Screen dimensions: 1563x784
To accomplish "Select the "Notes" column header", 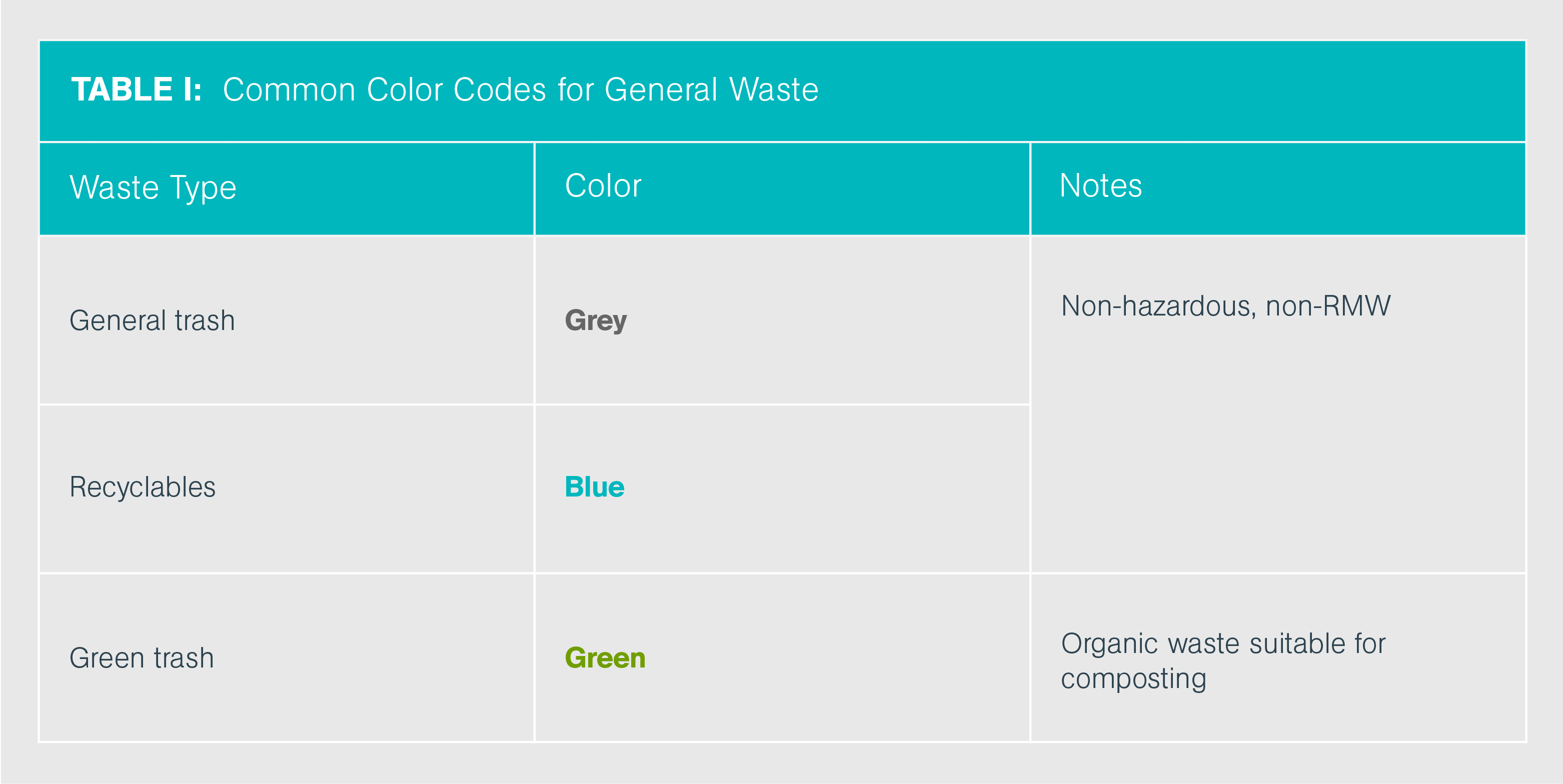I will click(1100, 185).
